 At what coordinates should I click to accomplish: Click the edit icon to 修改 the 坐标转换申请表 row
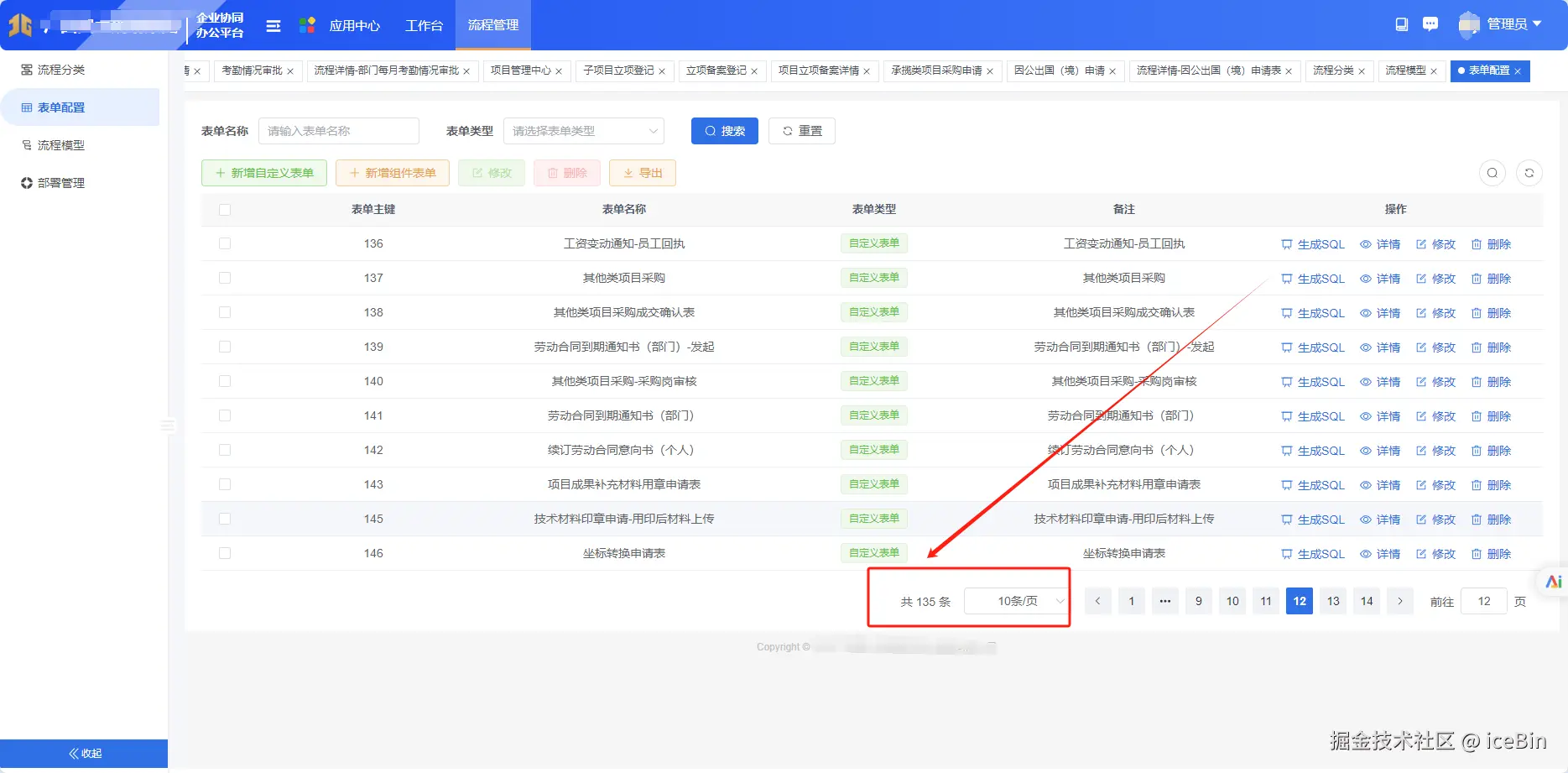(1436, 553)
